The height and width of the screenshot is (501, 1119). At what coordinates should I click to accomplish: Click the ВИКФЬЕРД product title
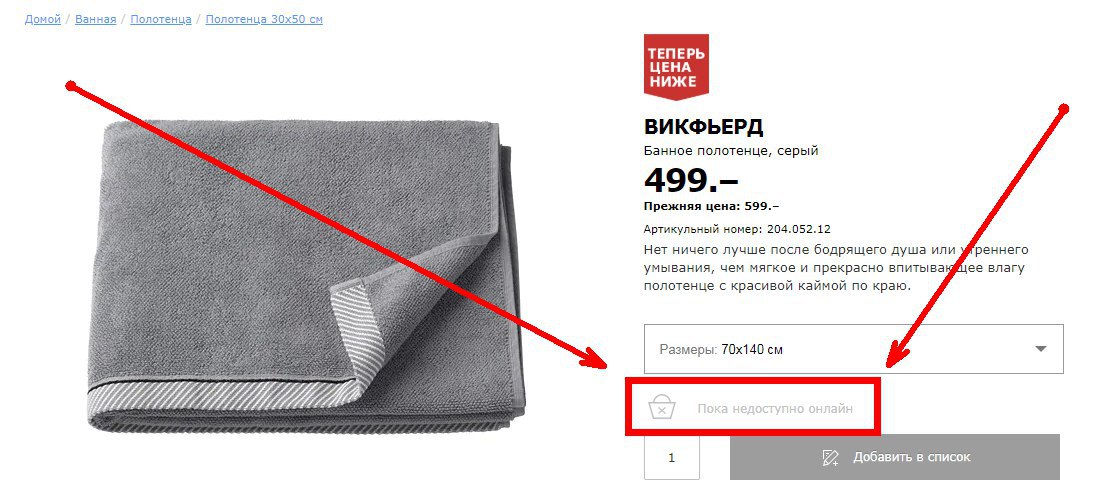point(704,127)
